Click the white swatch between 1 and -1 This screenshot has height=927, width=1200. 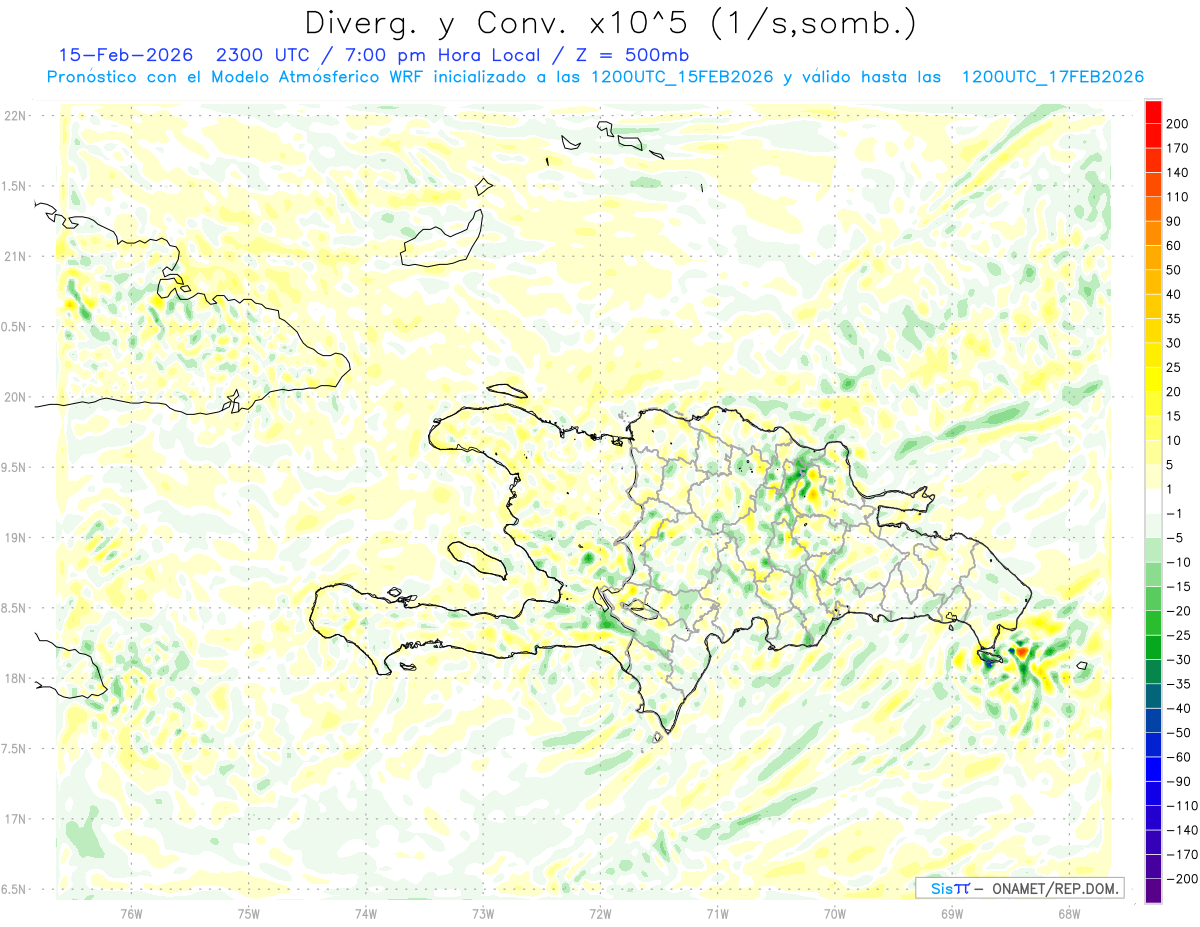tap(1153, 501)
